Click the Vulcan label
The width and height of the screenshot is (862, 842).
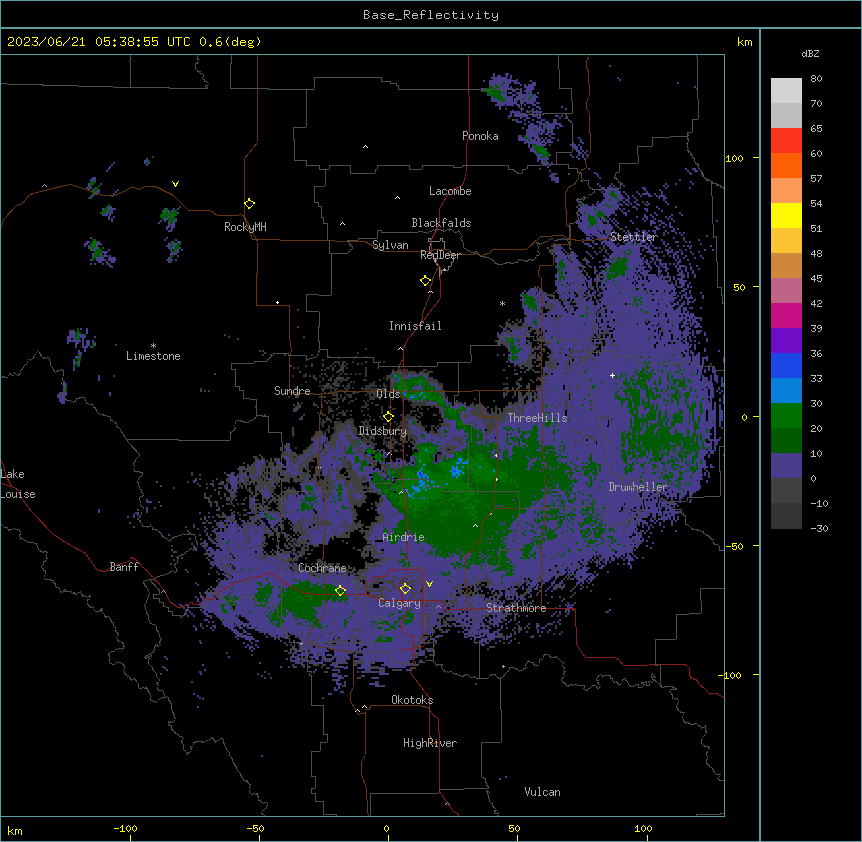coord(542,791)
